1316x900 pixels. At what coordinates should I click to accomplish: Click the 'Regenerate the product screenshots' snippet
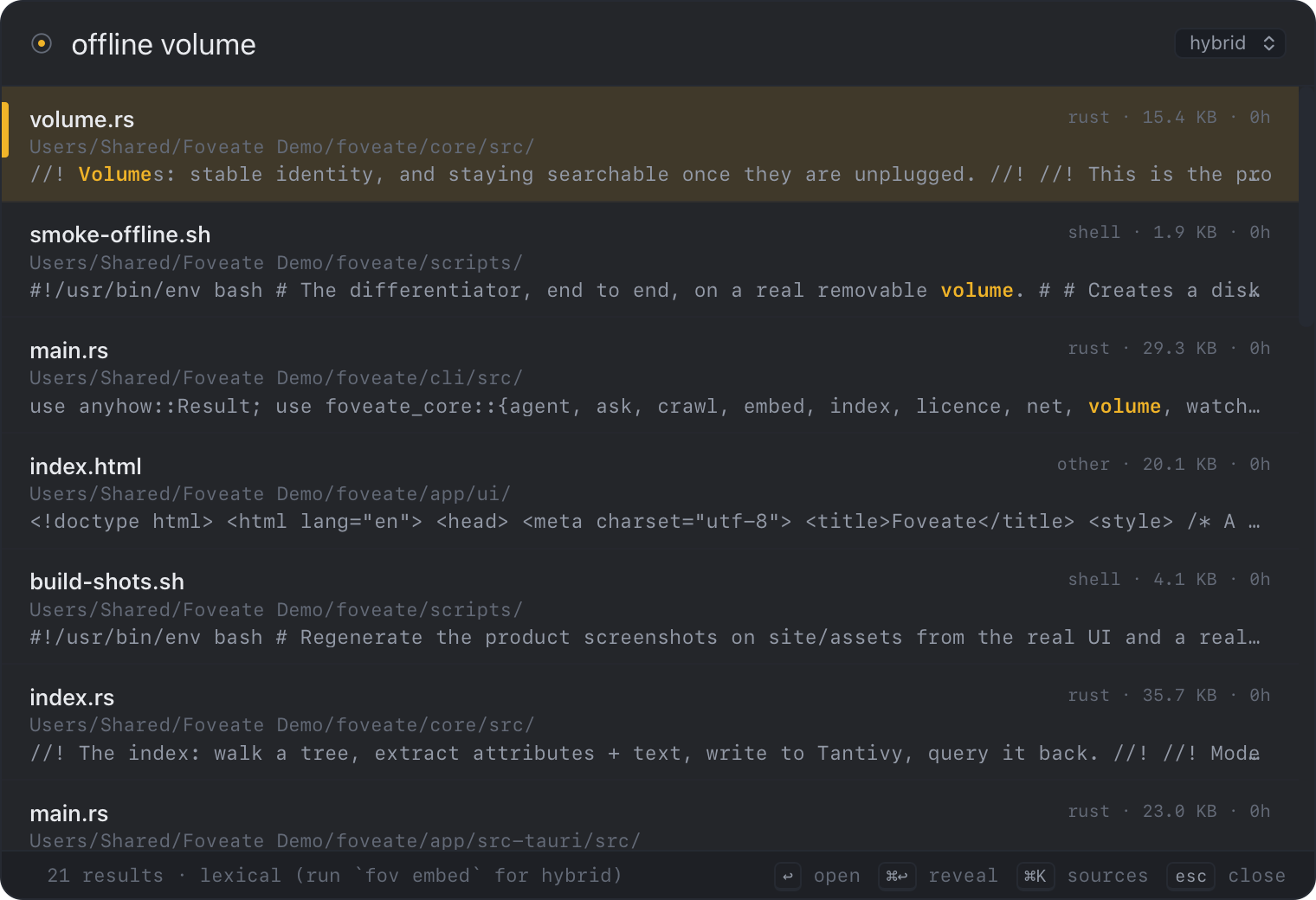coord(645,638)
